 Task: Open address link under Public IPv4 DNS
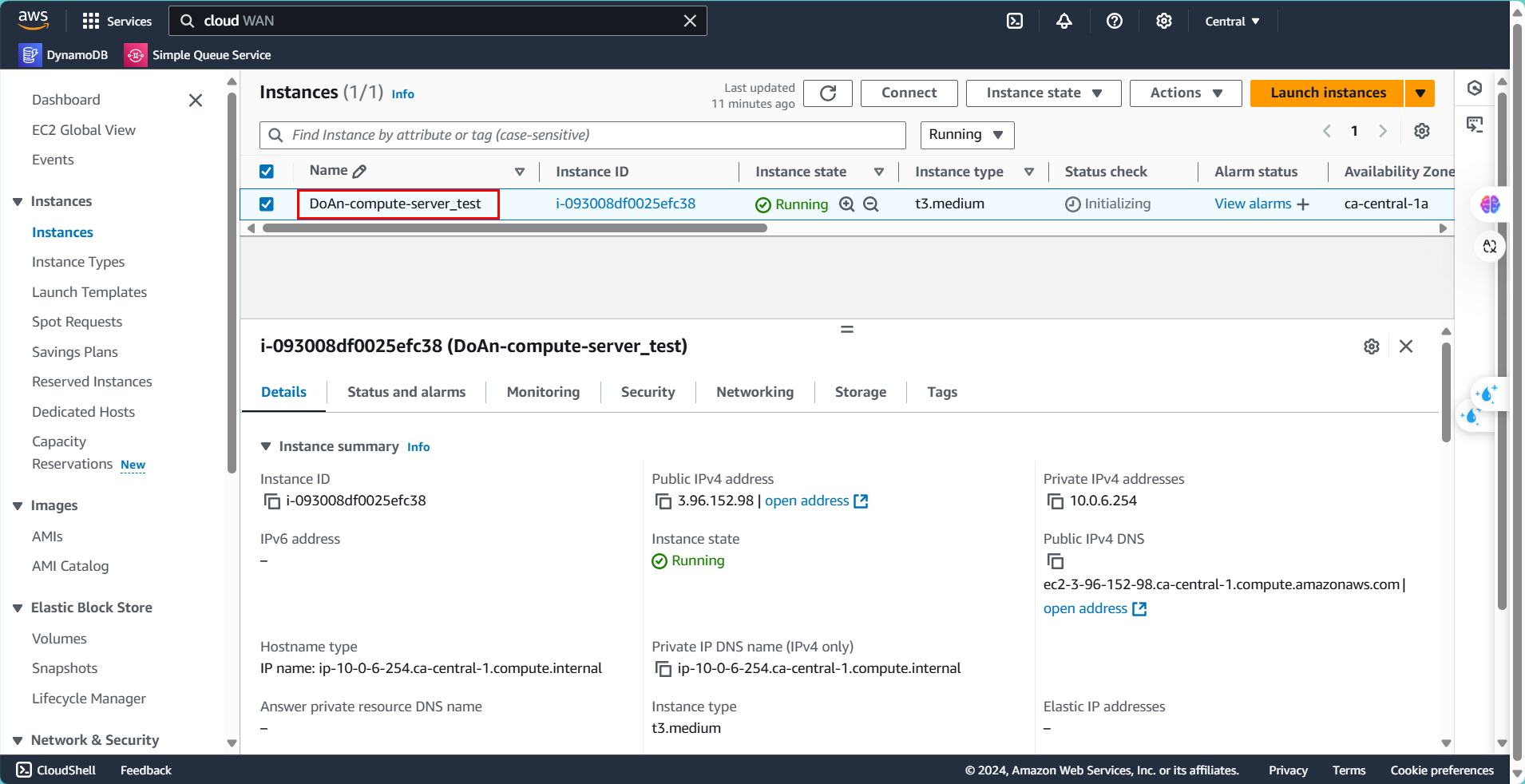pos(1095,608)
